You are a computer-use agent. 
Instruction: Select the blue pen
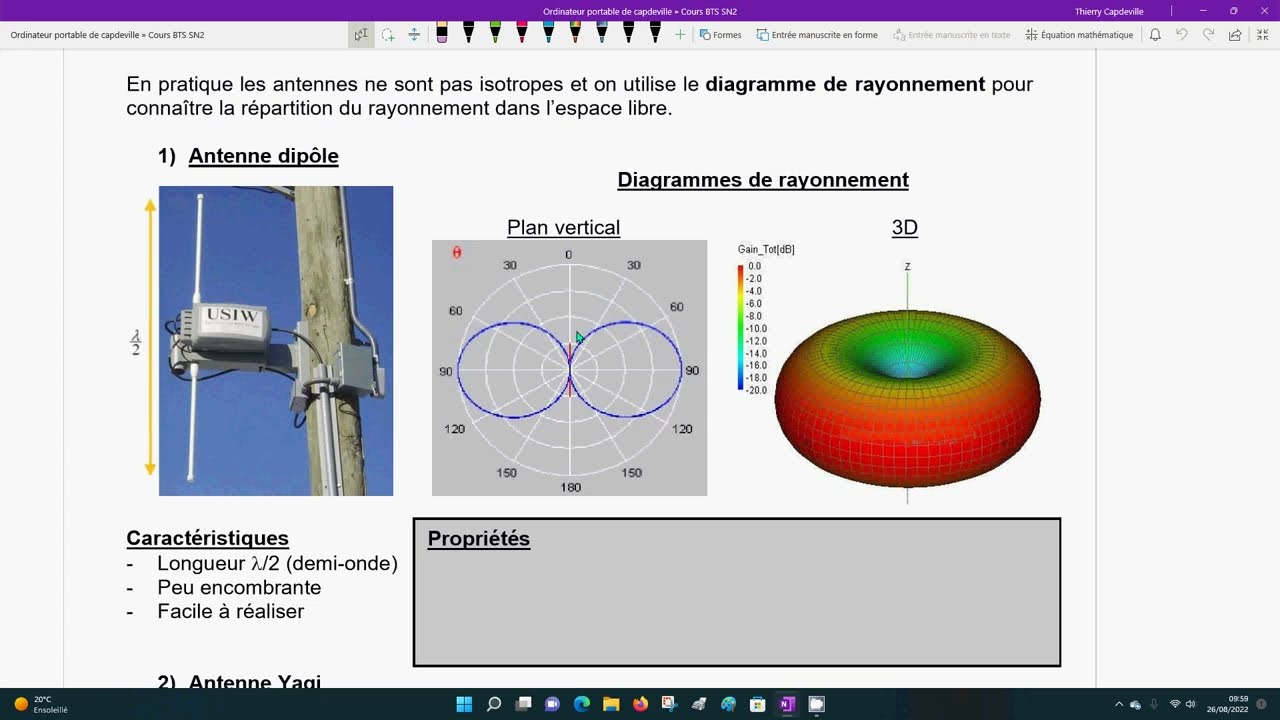[548, 33]
